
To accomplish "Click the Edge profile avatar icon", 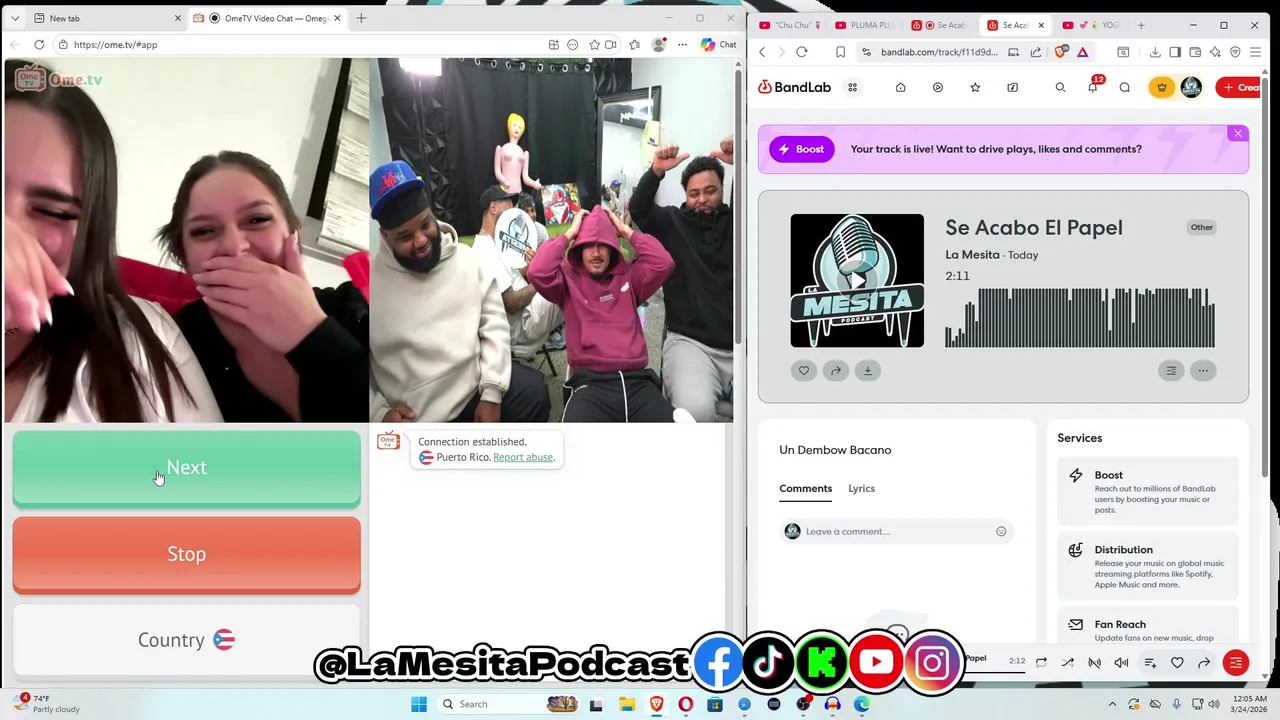I will (x=658, y=44).
